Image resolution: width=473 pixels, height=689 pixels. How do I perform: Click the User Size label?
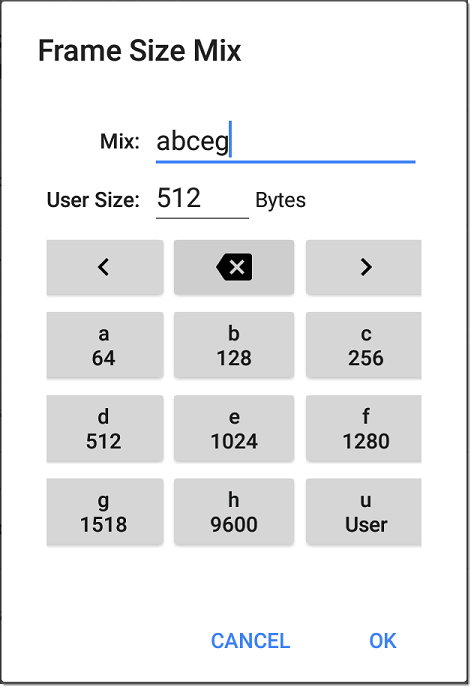coord(93,200)
